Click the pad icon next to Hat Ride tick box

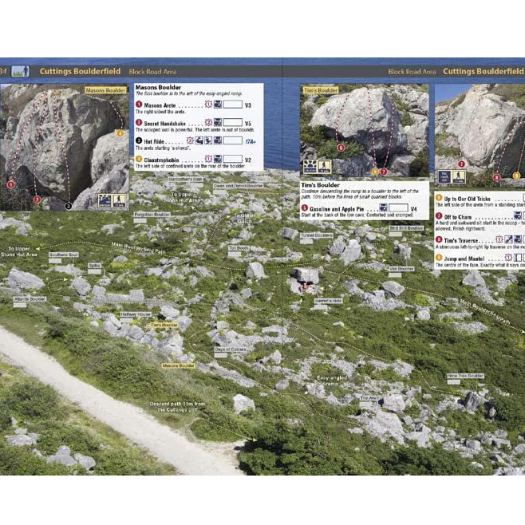click(x=218, y=141)
